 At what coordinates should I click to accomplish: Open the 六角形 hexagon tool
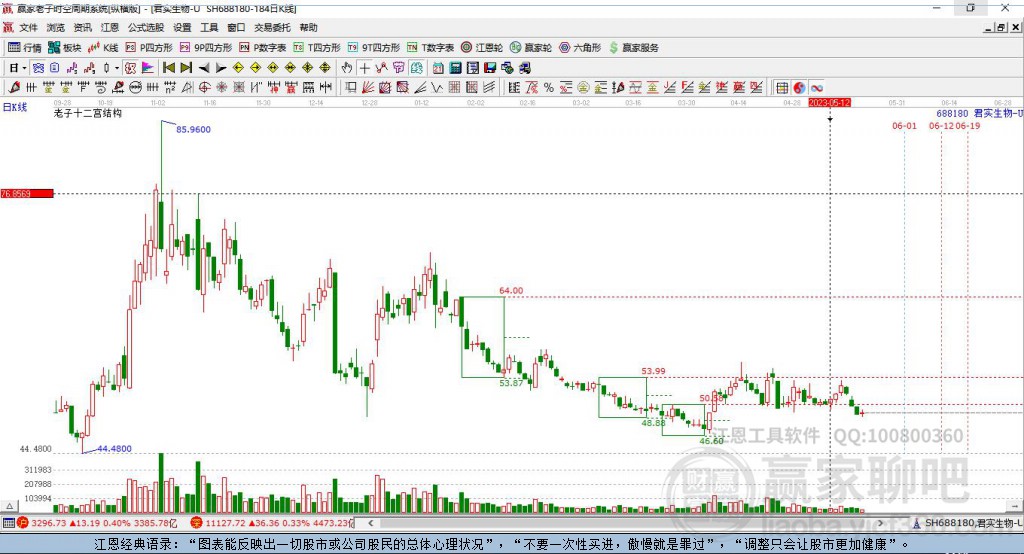pyautogui.click(x=580, y=48)
